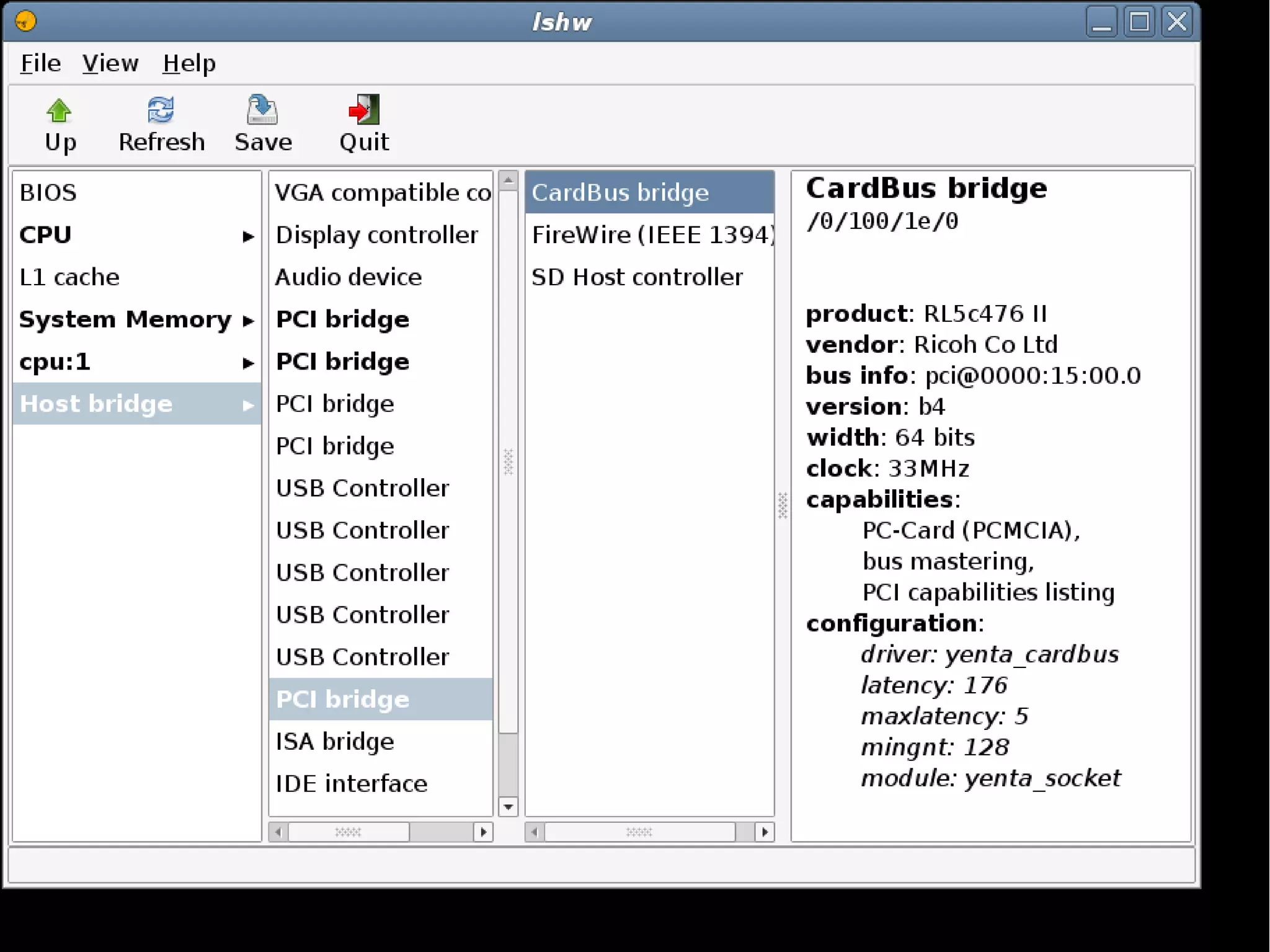Click right arrow of middle horizontal scrollbar

point(483,832)
